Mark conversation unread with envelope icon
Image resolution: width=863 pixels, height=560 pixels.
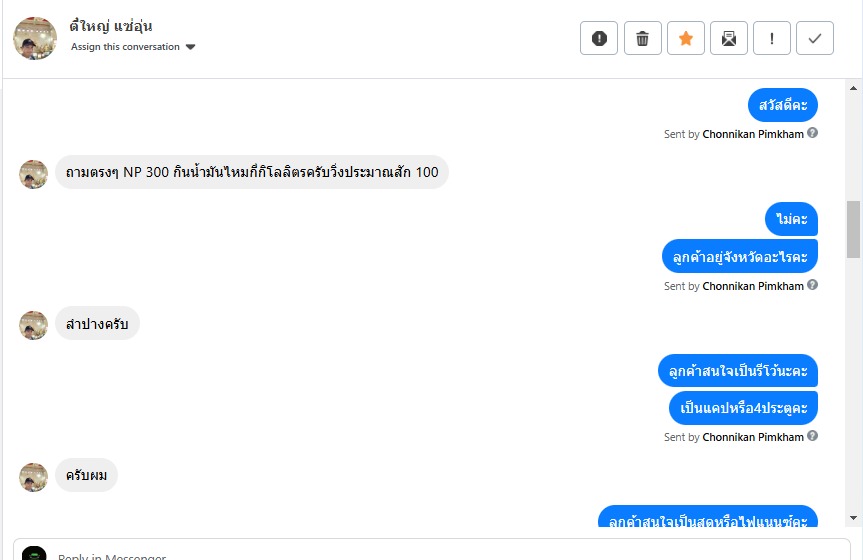(x=729, y=38)
